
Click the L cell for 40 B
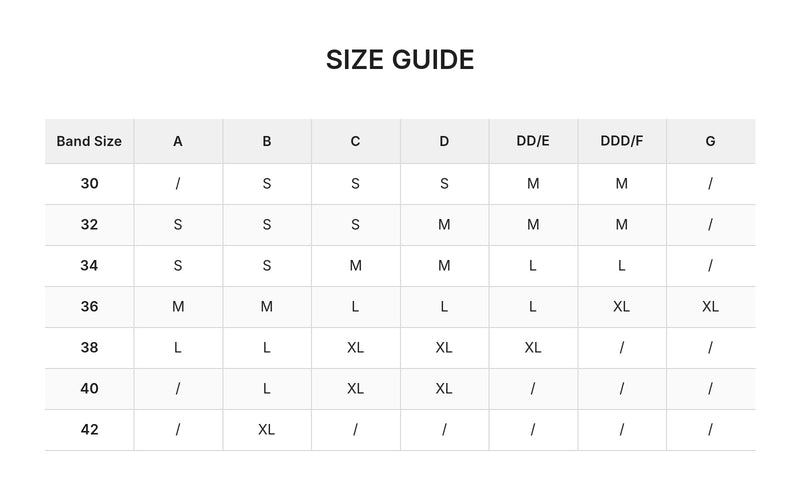[267, 389]
